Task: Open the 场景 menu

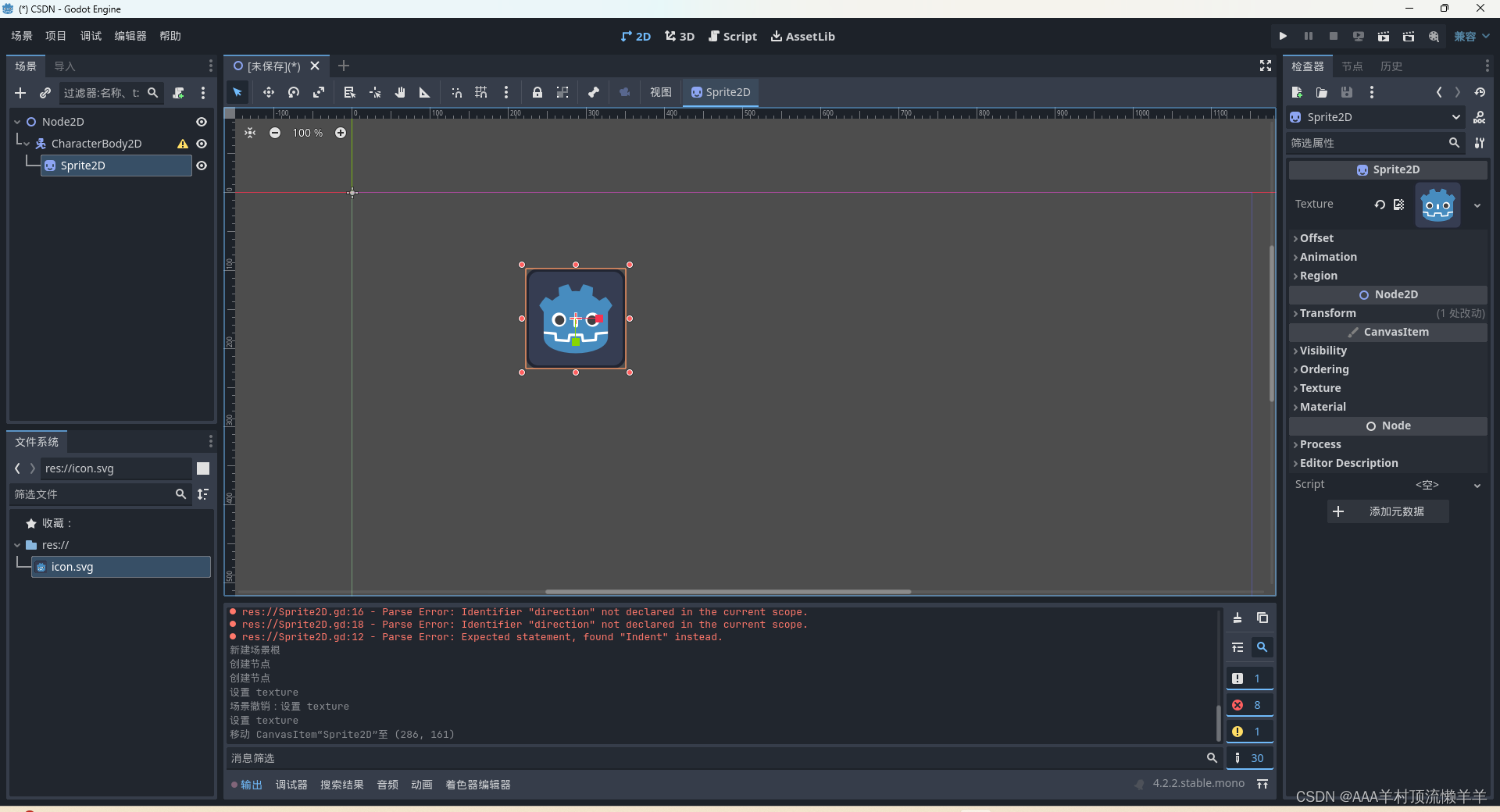Action: click(22, 36)
